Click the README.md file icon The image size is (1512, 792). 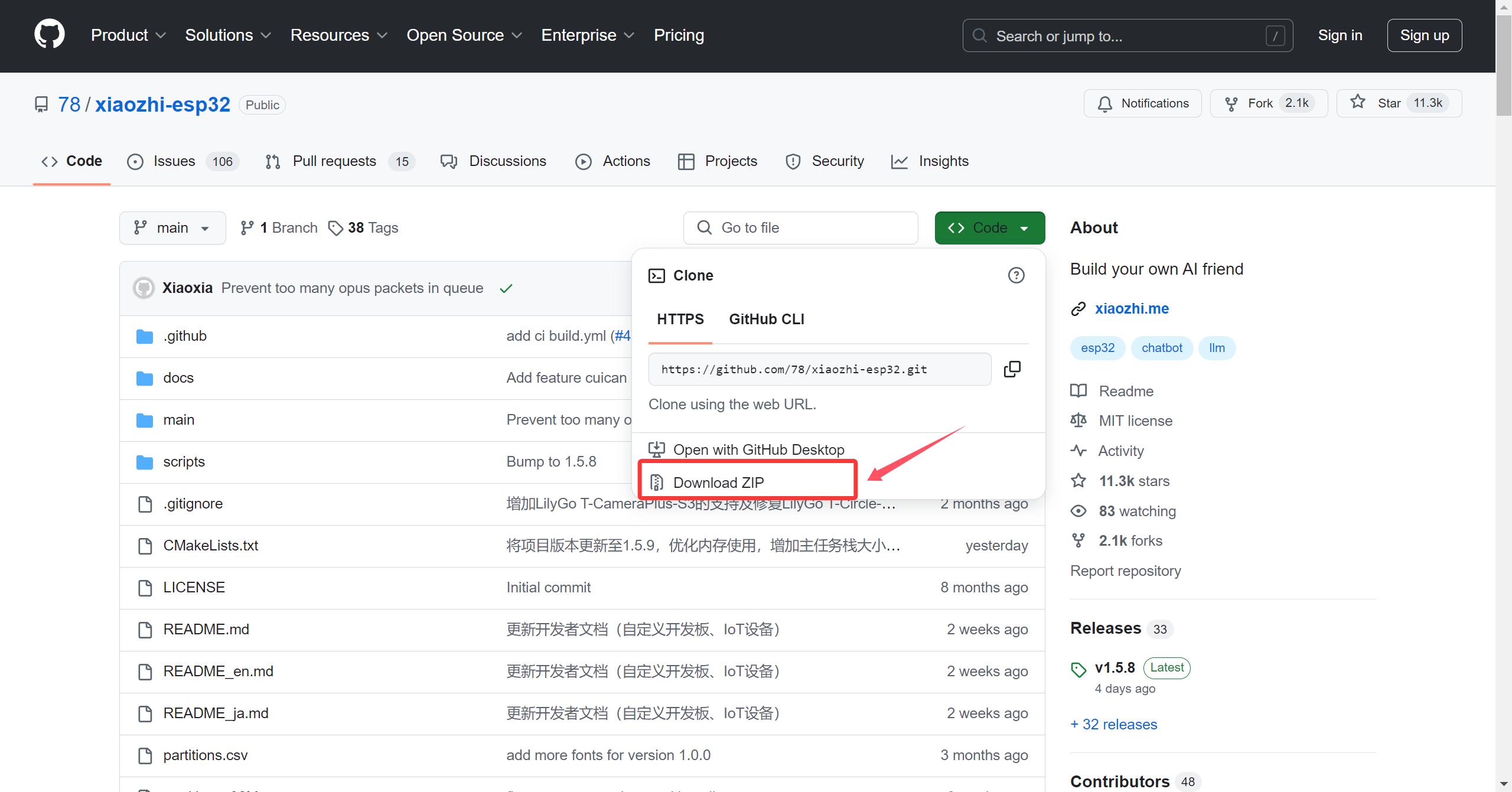tap(145, 630)
